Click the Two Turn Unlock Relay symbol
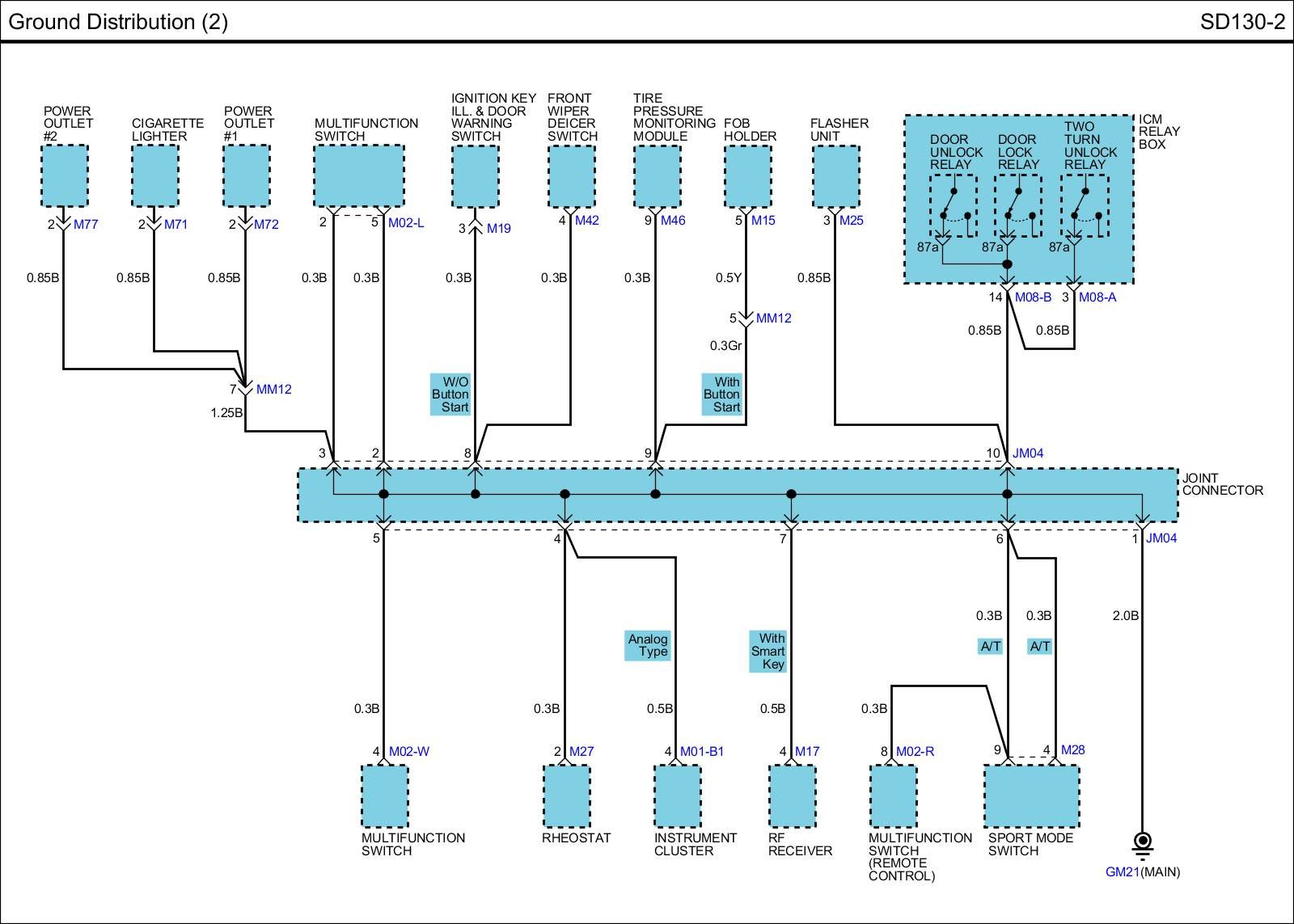1294x924 pixels. pos(1085,207)
